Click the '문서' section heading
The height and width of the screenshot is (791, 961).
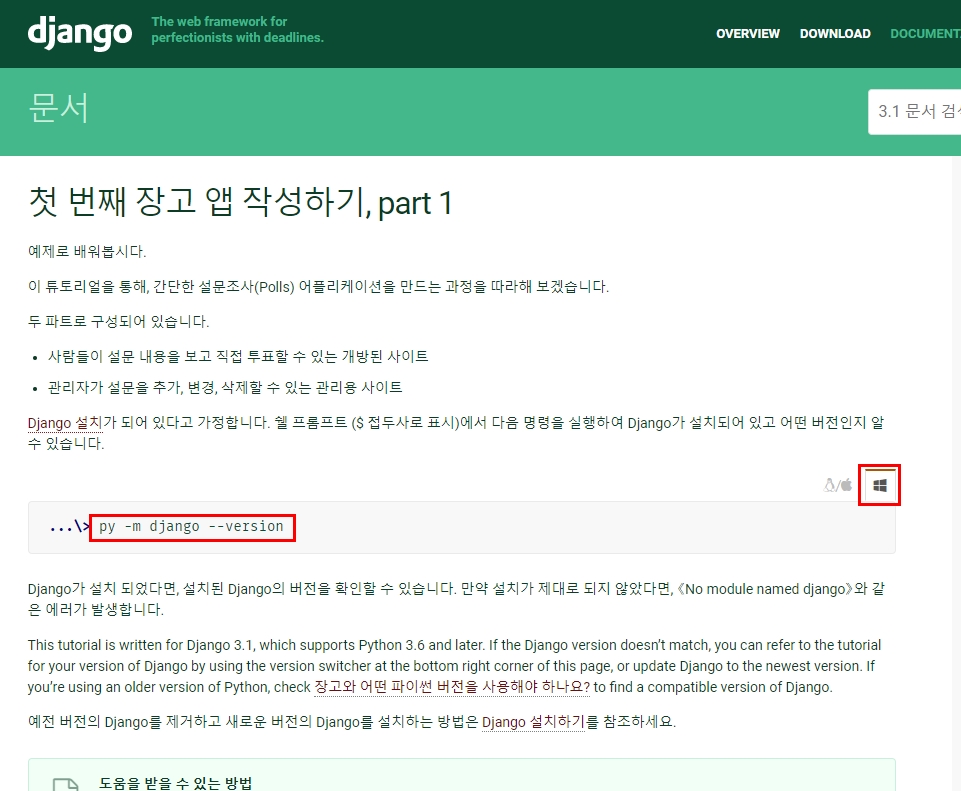(58, 108)
